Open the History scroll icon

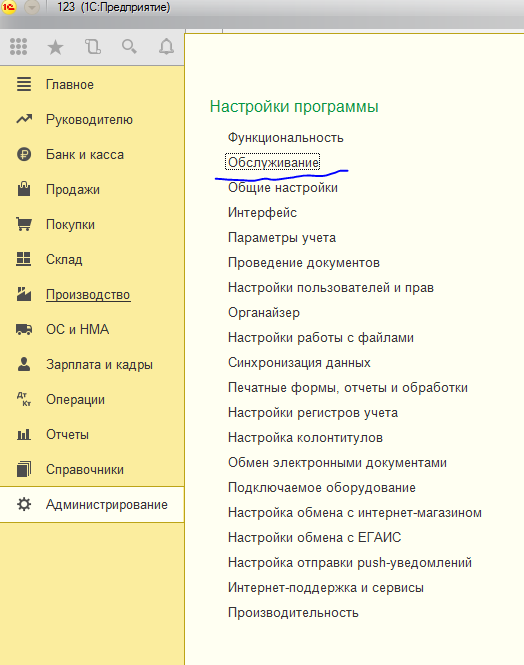coord(92,47)
